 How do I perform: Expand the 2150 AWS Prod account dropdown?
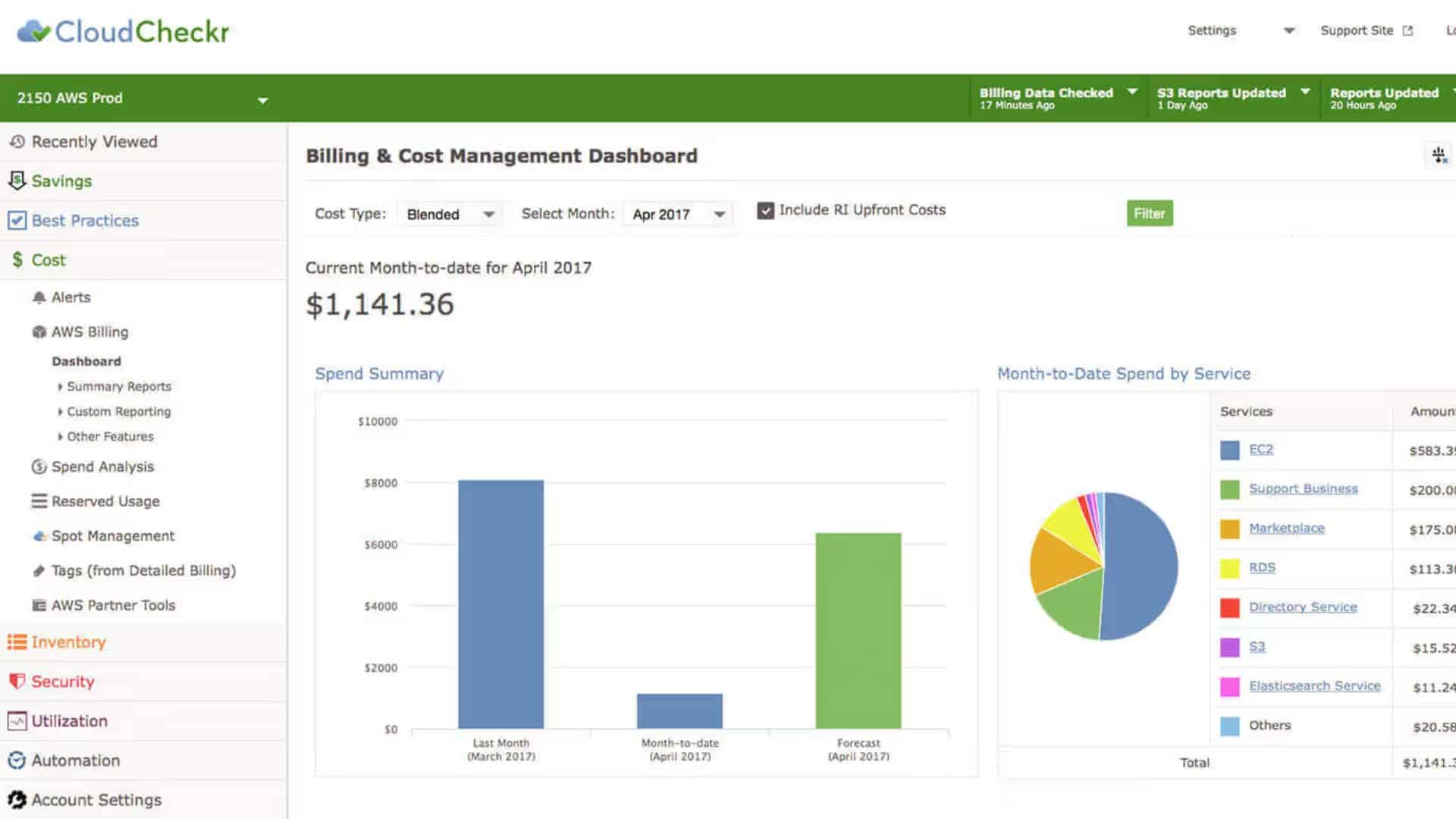coord(262,100)
